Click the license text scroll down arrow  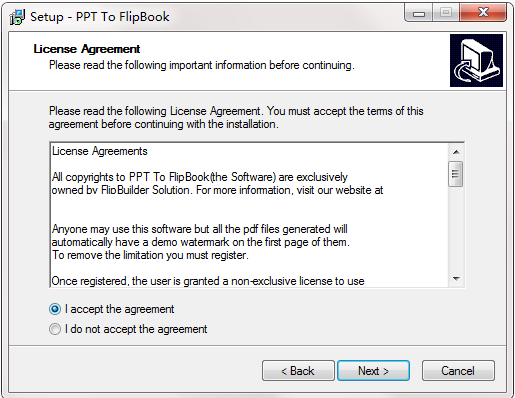coord(456,279)
